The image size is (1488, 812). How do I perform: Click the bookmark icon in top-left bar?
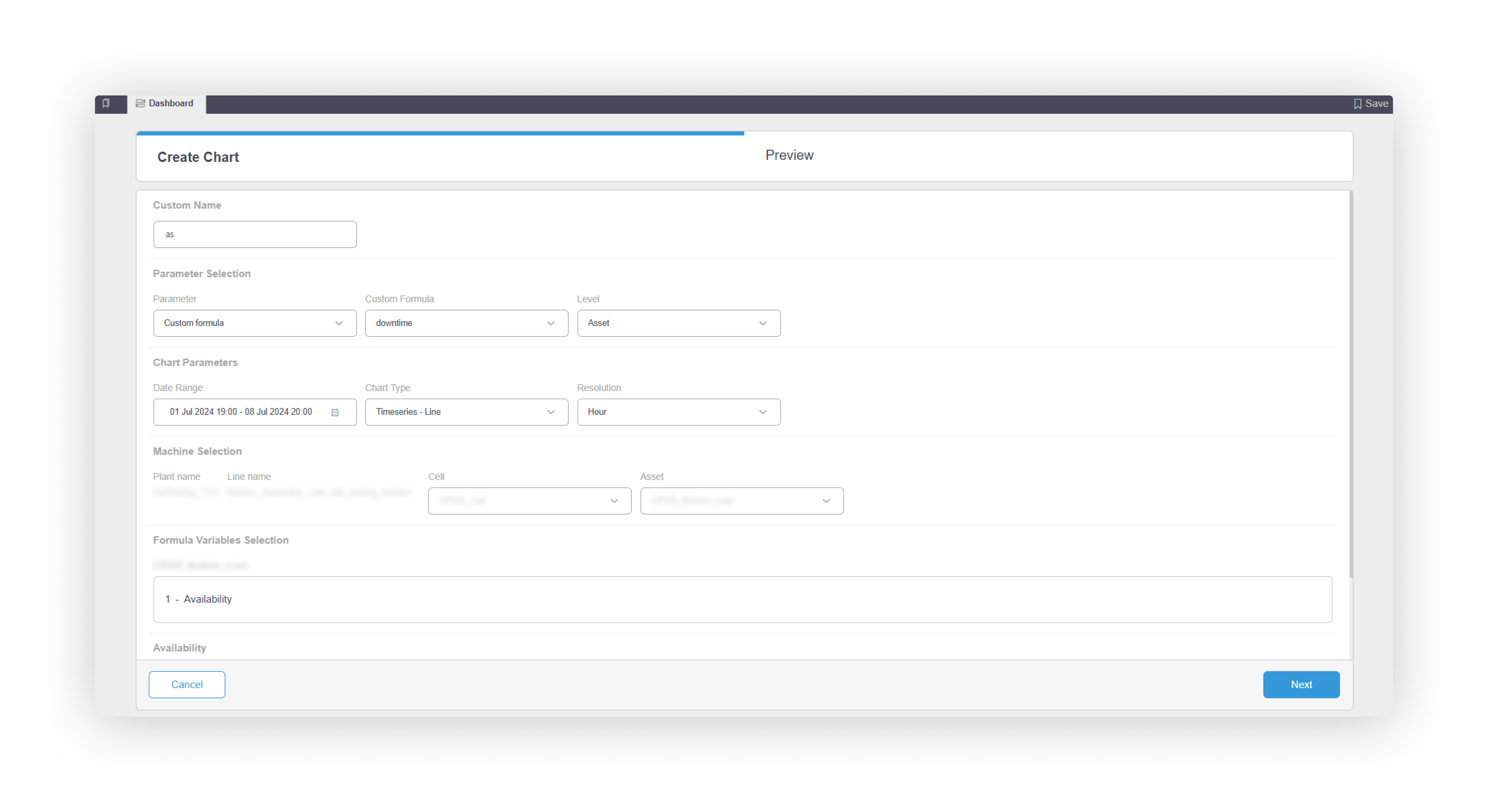coord(106,103)
